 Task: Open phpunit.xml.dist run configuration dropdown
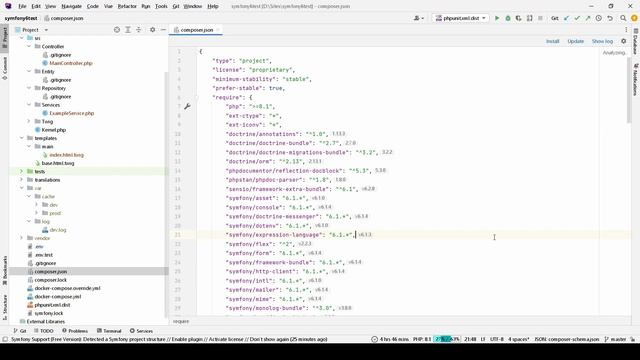click(461, 18)
